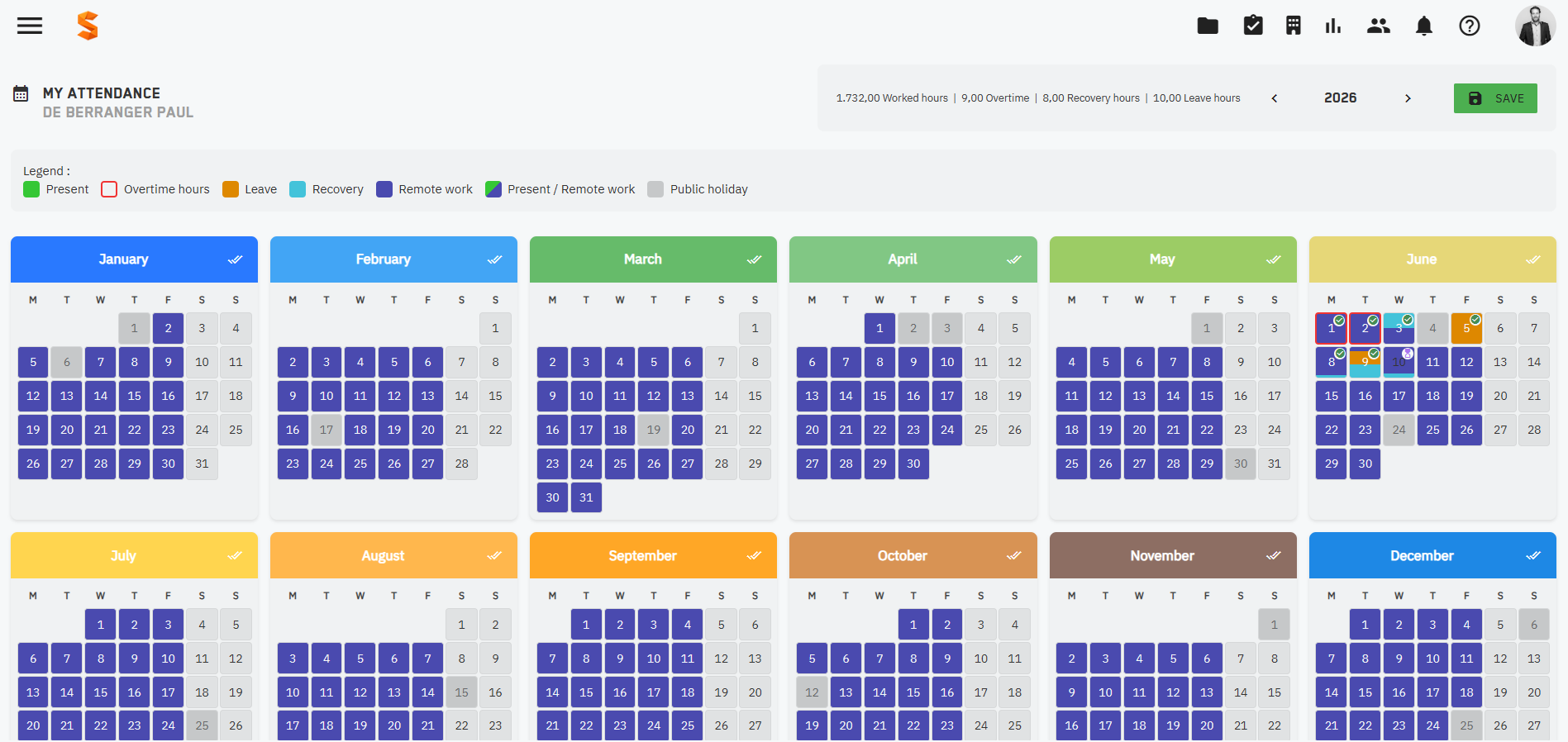The image size is (1568, 742).
Task: Open the notifications bell icon
Action: (1424, 26)
